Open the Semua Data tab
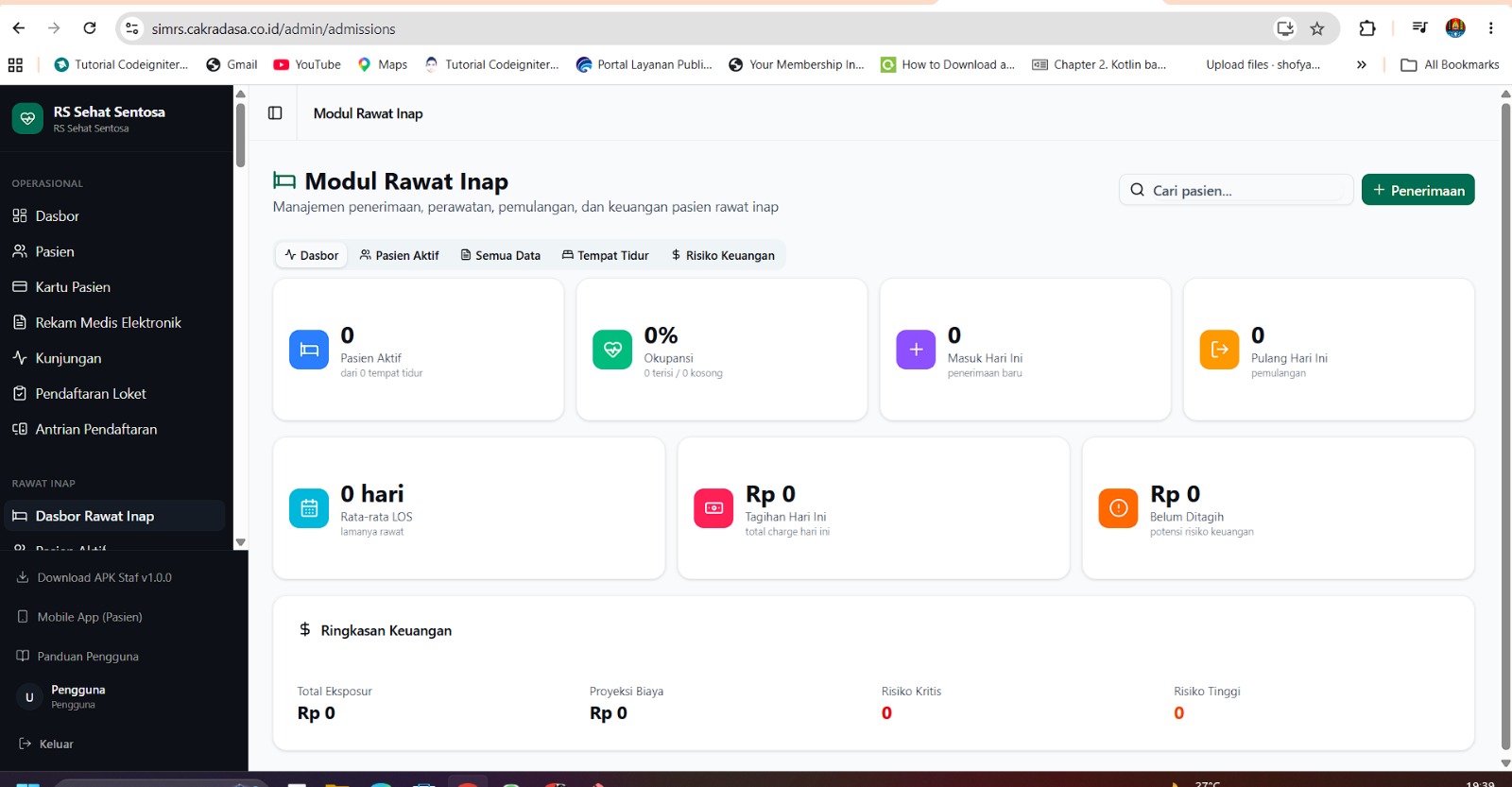Screen dimensions: 1512x787 501,255
